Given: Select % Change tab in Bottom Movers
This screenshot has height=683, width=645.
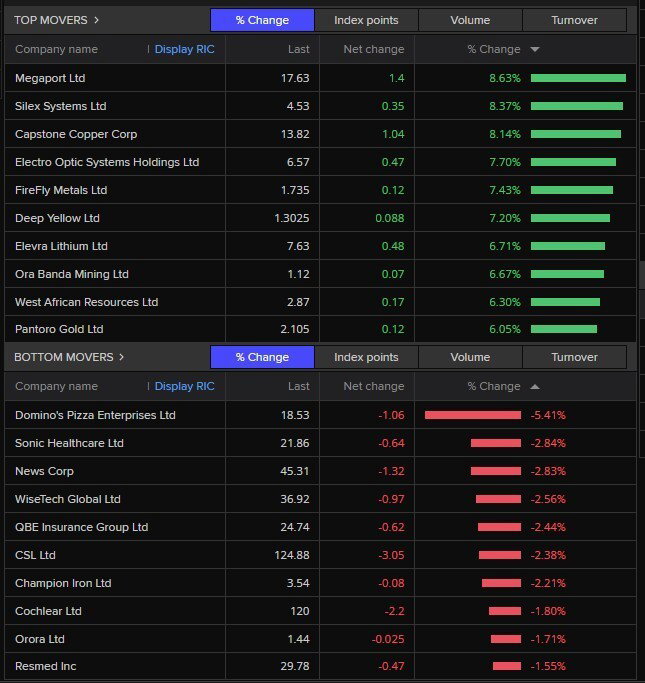Looking at the screenshot, I should tap(262, 357).
